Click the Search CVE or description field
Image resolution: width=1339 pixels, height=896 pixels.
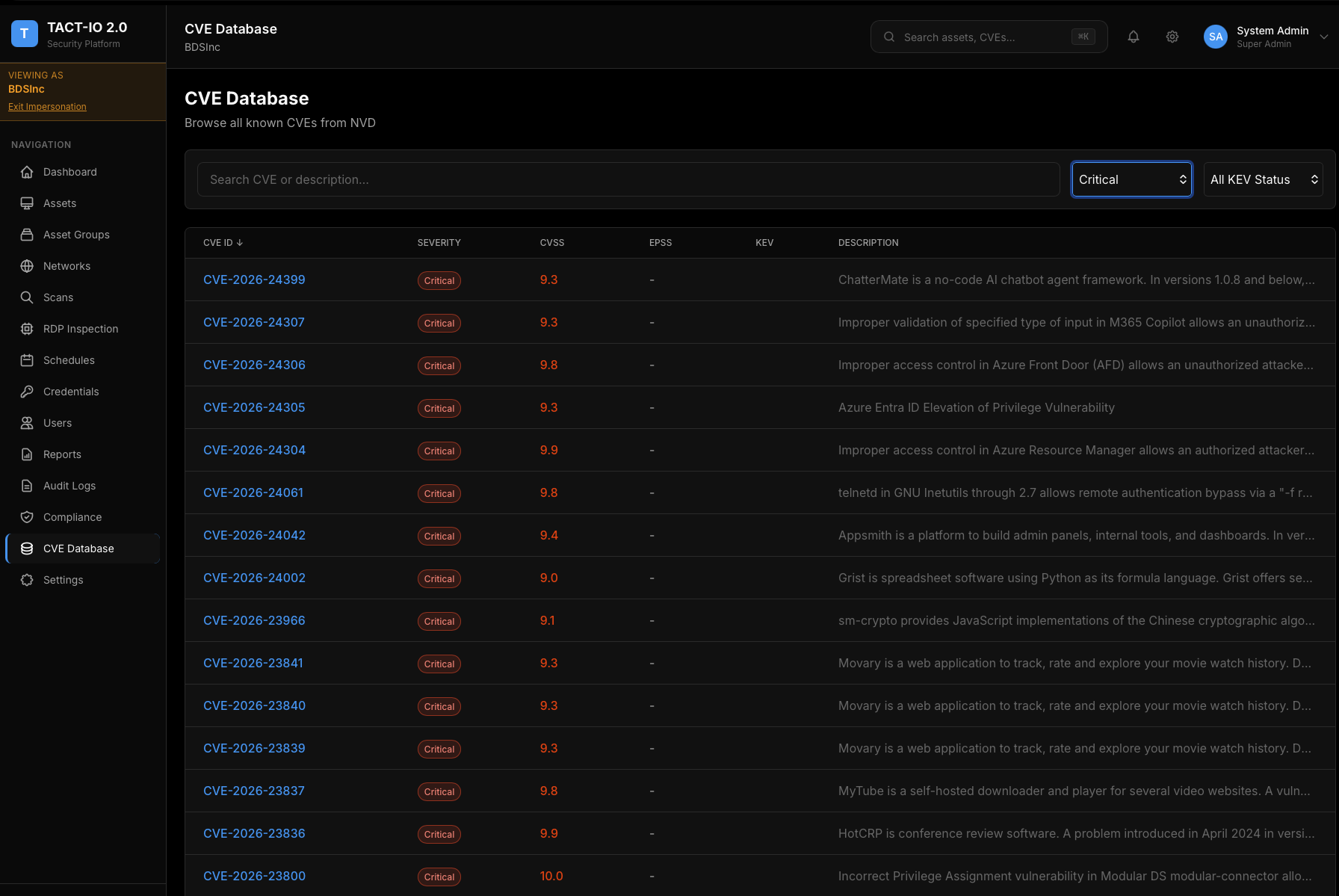pyautogui.click(x=628, y=179)
